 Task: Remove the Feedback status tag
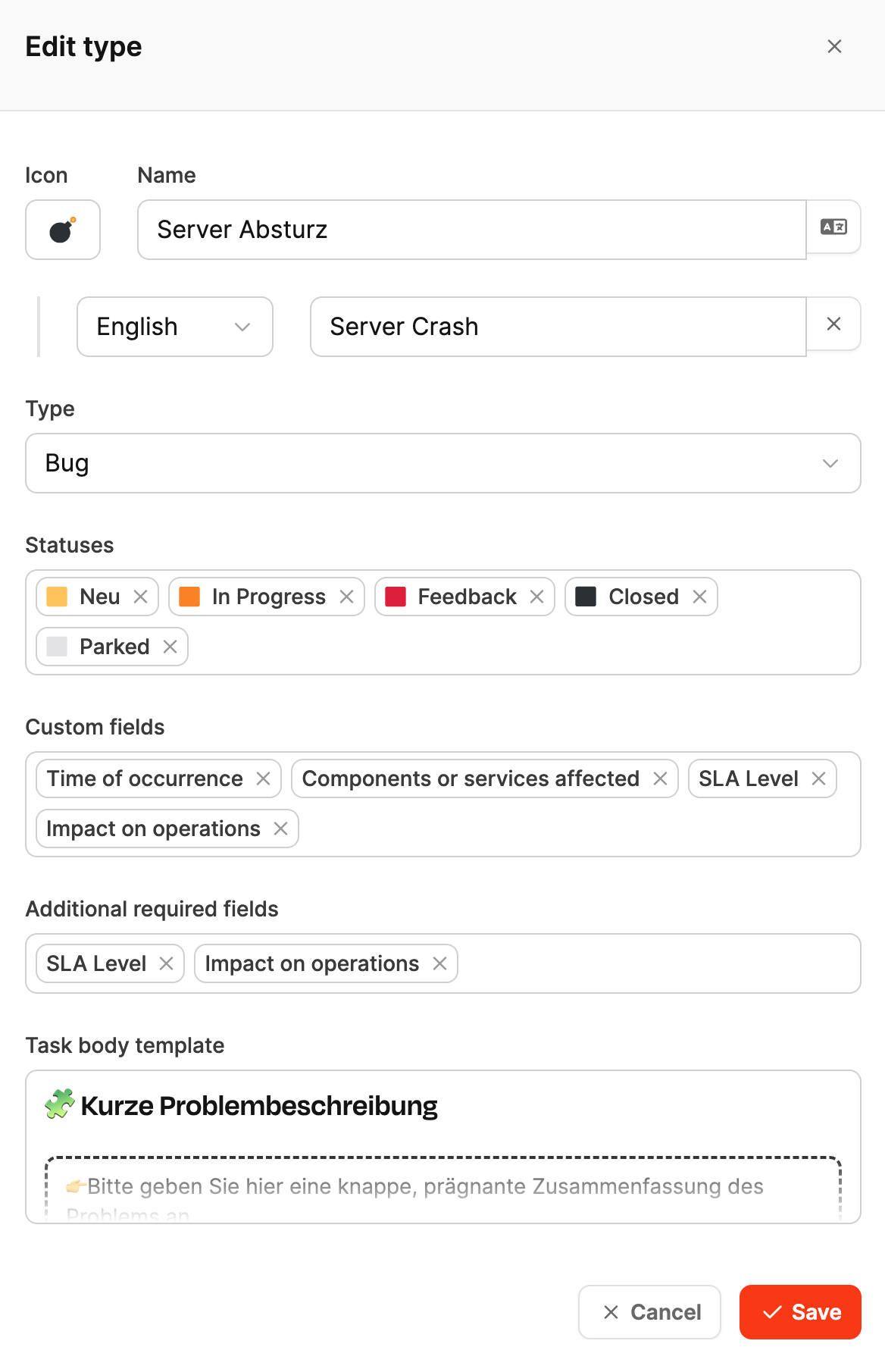[x=536, y=597]
